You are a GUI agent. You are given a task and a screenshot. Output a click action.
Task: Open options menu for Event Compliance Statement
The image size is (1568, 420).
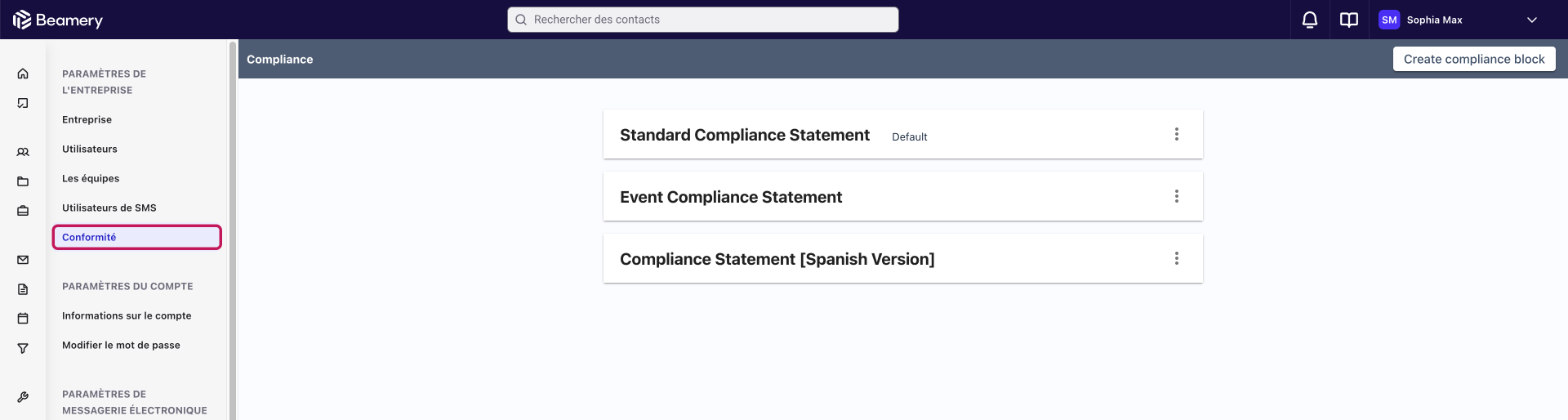pos(1176,196)
